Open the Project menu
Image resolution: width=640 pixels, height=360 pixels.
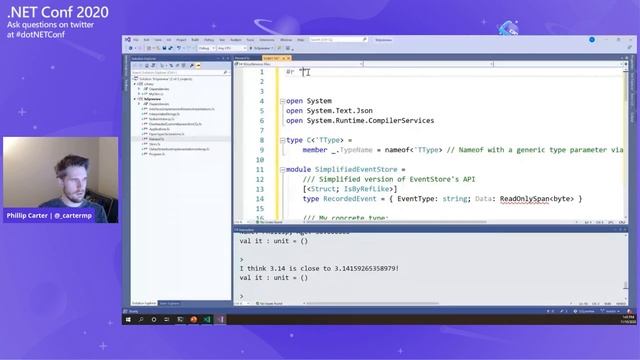tap(181, 40)
